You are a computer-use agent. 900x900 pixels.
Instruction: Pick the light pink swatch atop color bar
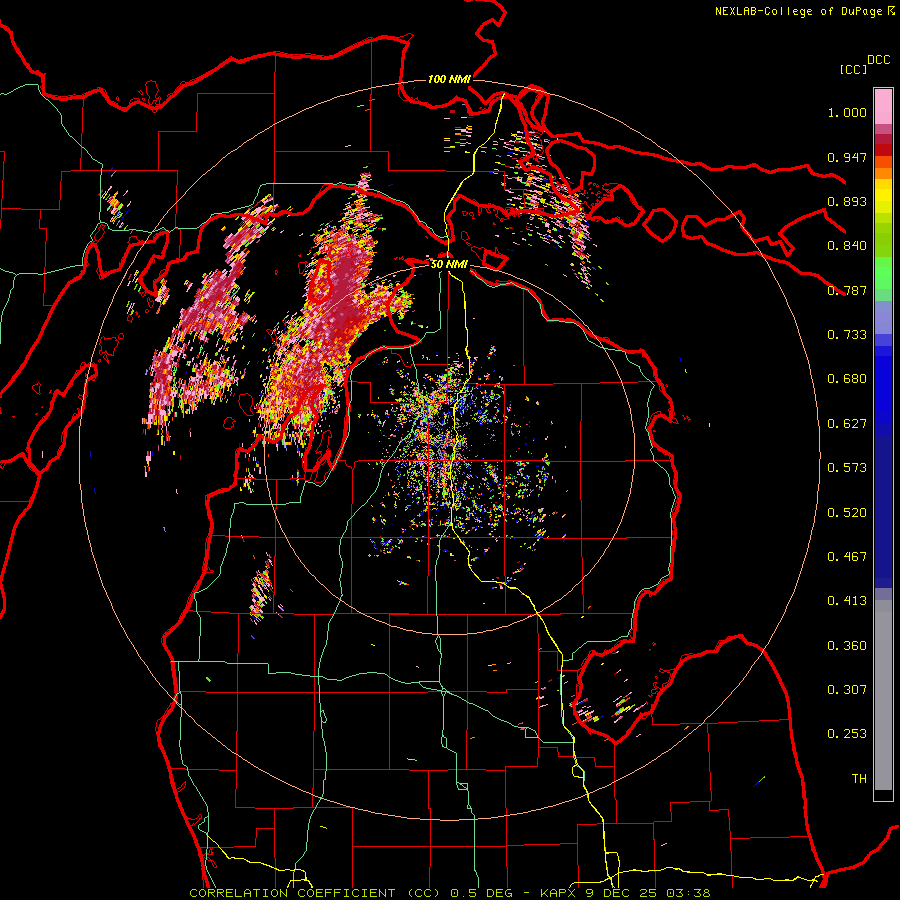coord(883,106)
